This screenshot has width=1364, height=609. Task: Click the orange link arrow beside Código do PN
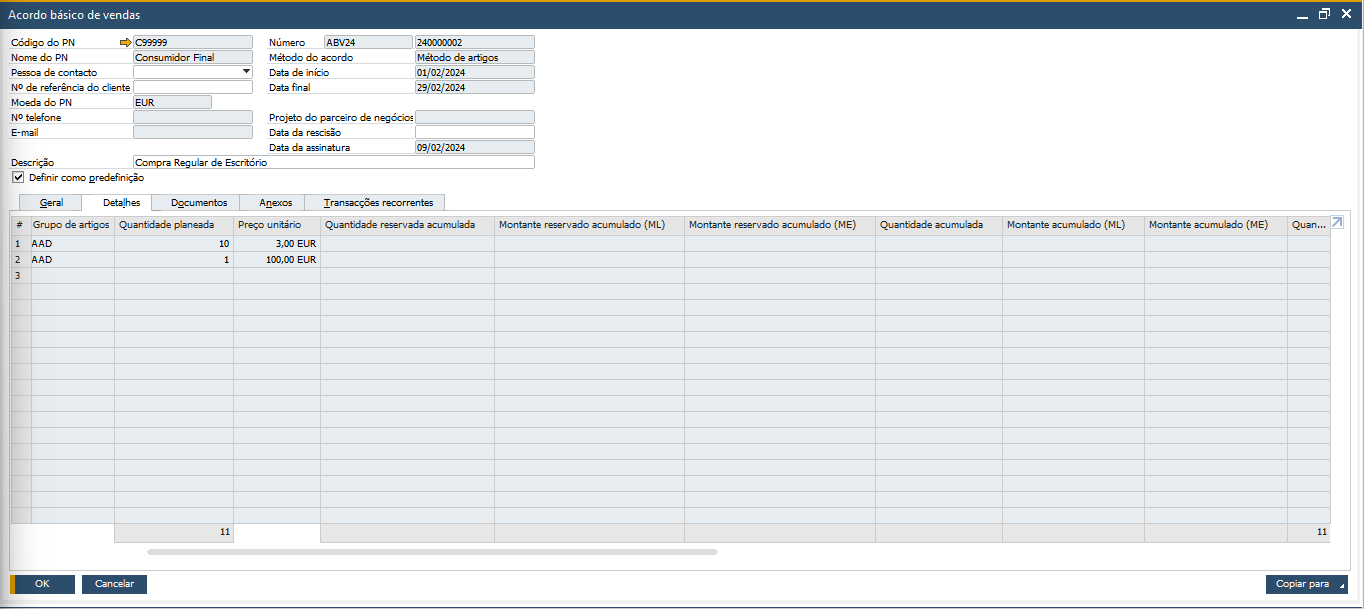coord(125,43)
